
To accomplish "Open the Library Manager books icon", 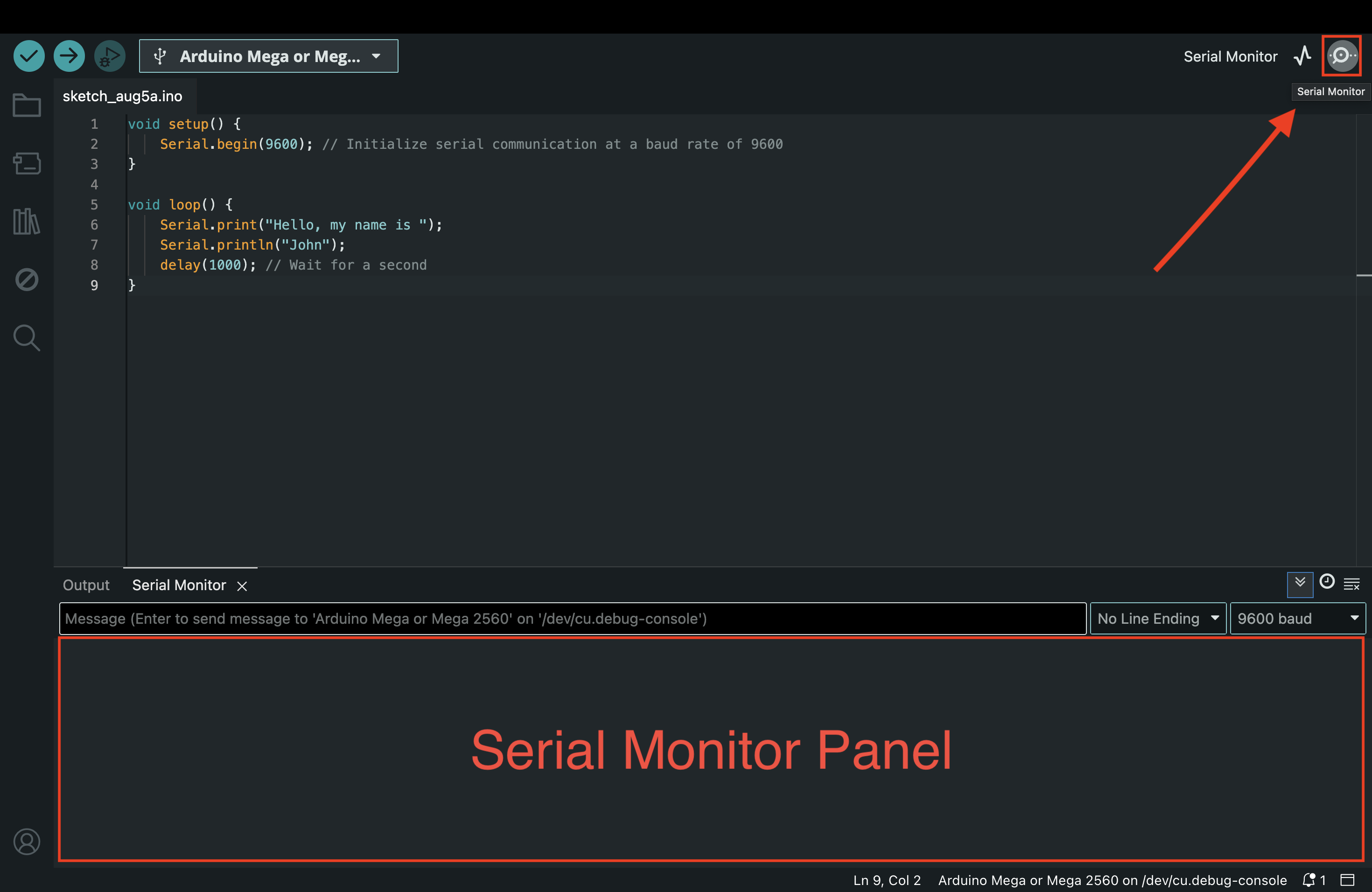I will pos(27,221).
